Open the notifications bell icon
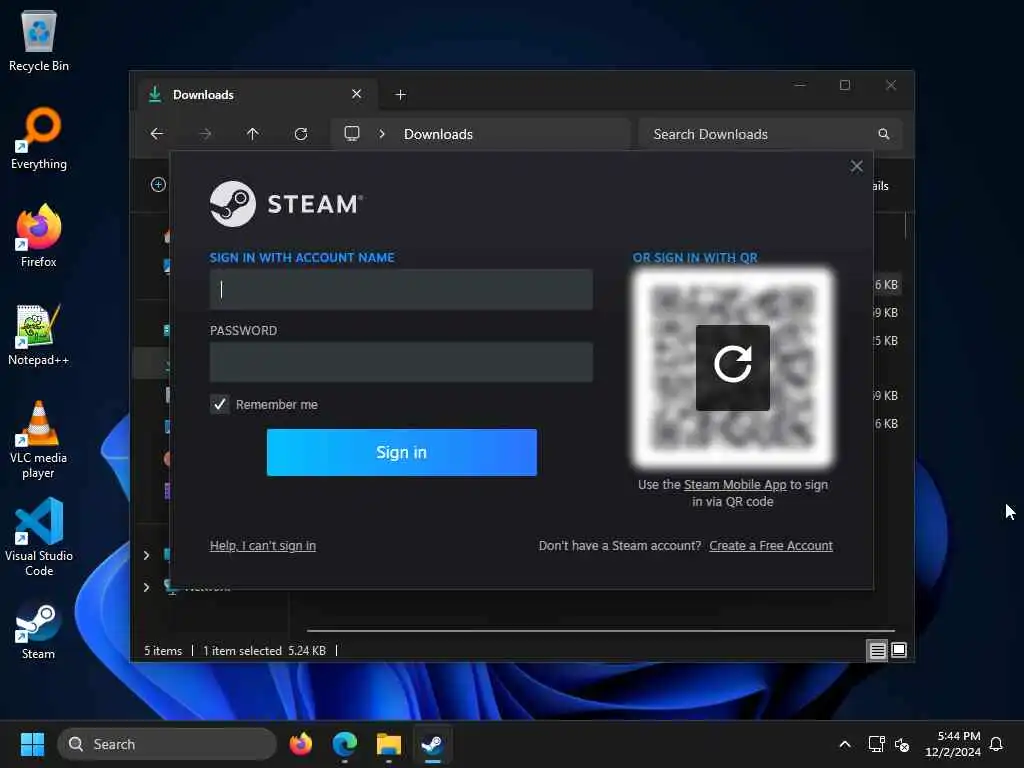This screenshot has height=768, width=1024. pyautogui.click(x=996, y=744)
